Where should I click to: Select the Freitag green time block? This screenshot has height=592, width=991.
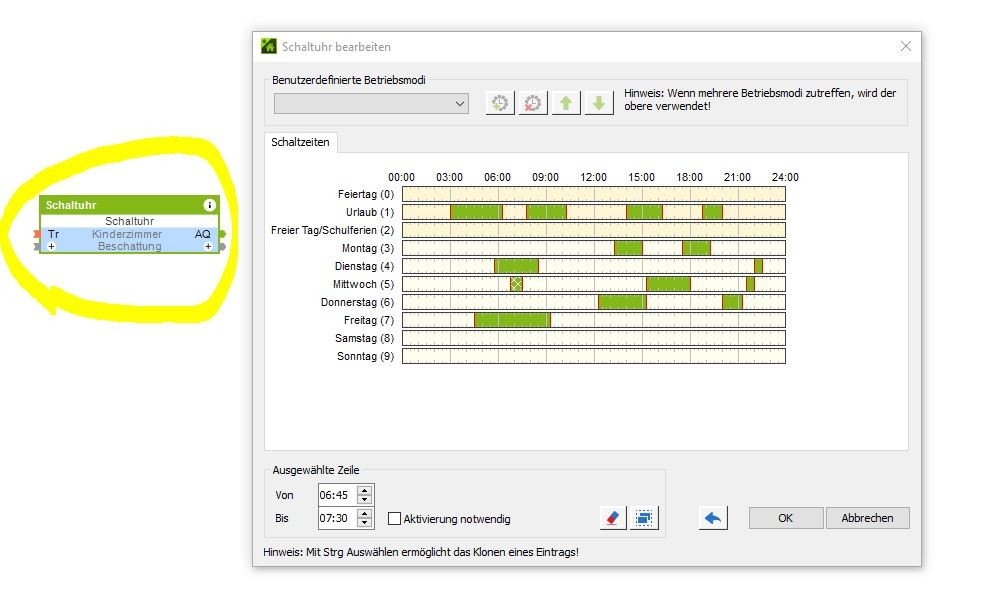click(513, 320)
